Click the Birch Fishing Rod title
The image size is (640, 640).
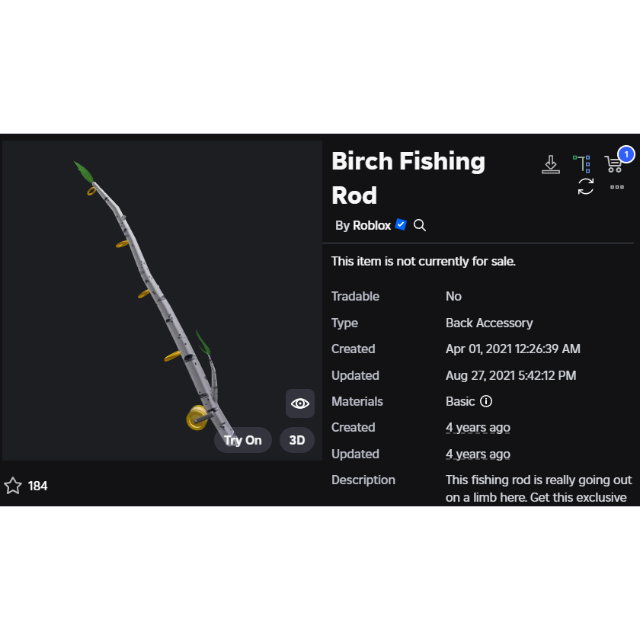(x=408, y=178)
